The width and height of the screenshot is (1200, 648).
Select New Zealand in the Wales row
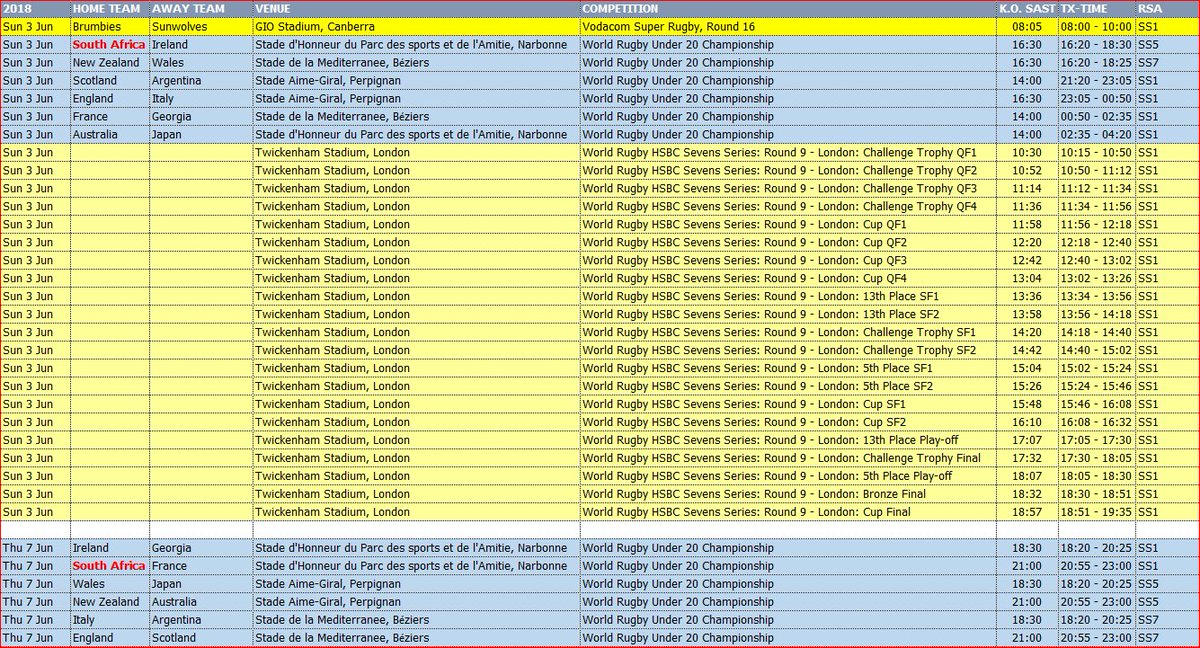[x=109, y=63]
